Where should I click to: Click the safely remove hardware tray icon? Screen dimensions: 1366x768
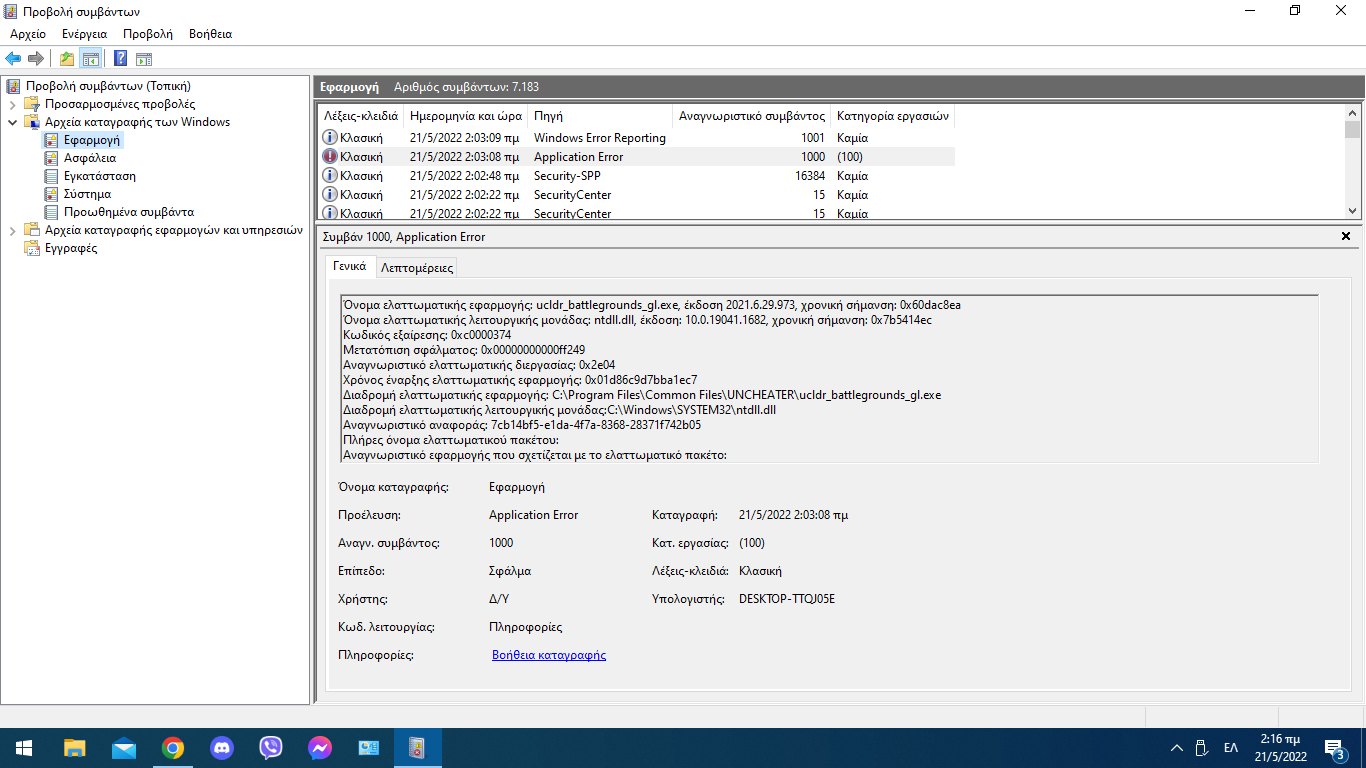(1203, 748)
